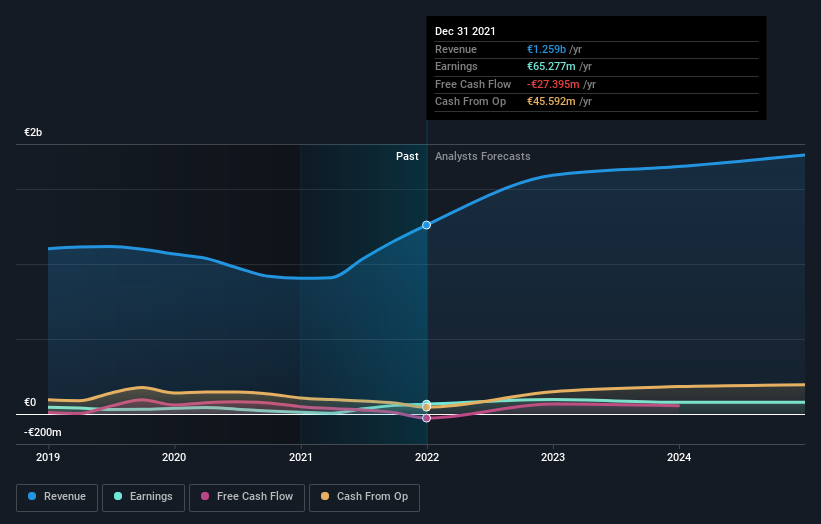Click the 2020 x-axis label

[174, 458]
